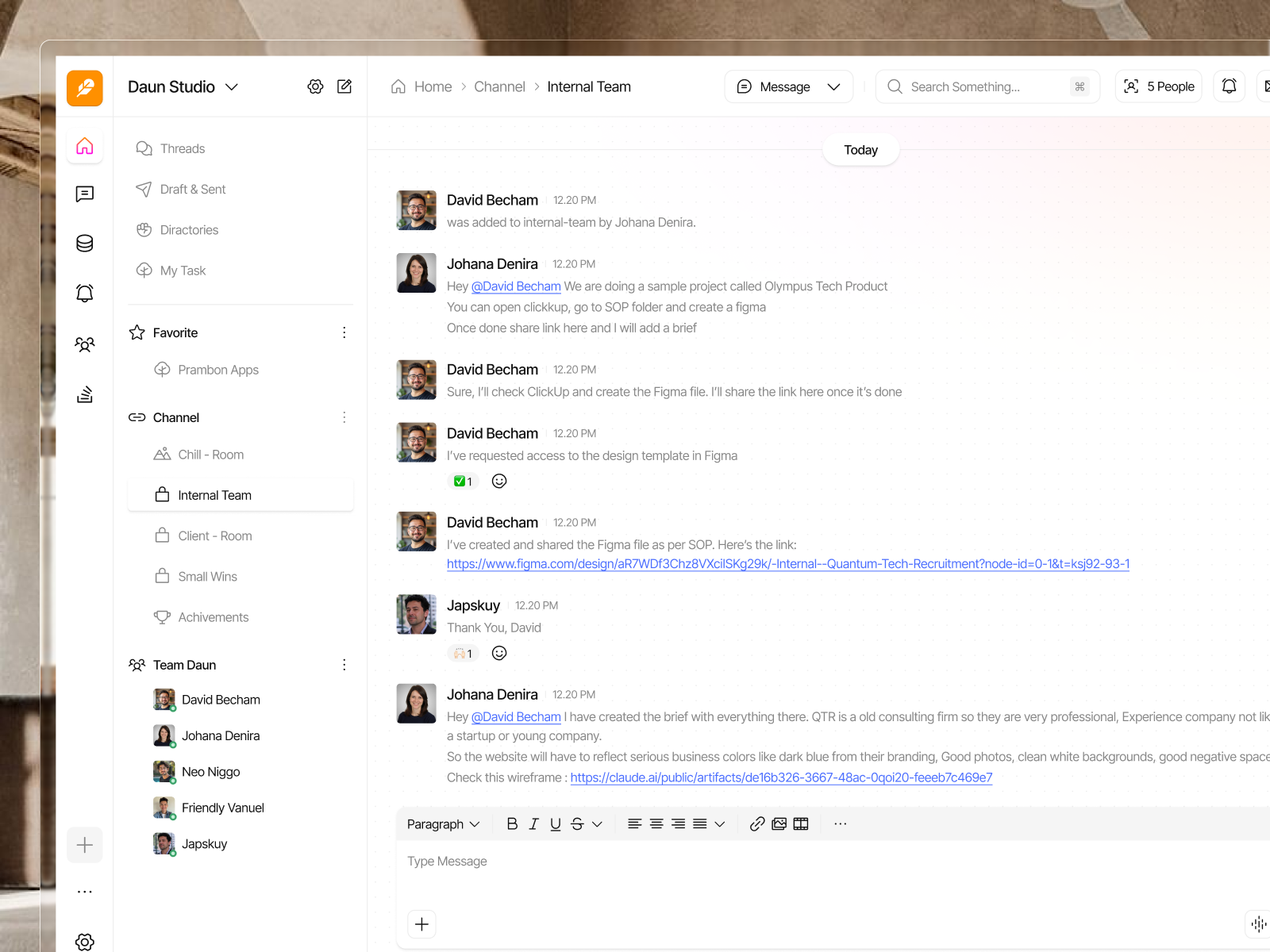Open Channel section options menu

pyautogui.click(x=344, y=417)
